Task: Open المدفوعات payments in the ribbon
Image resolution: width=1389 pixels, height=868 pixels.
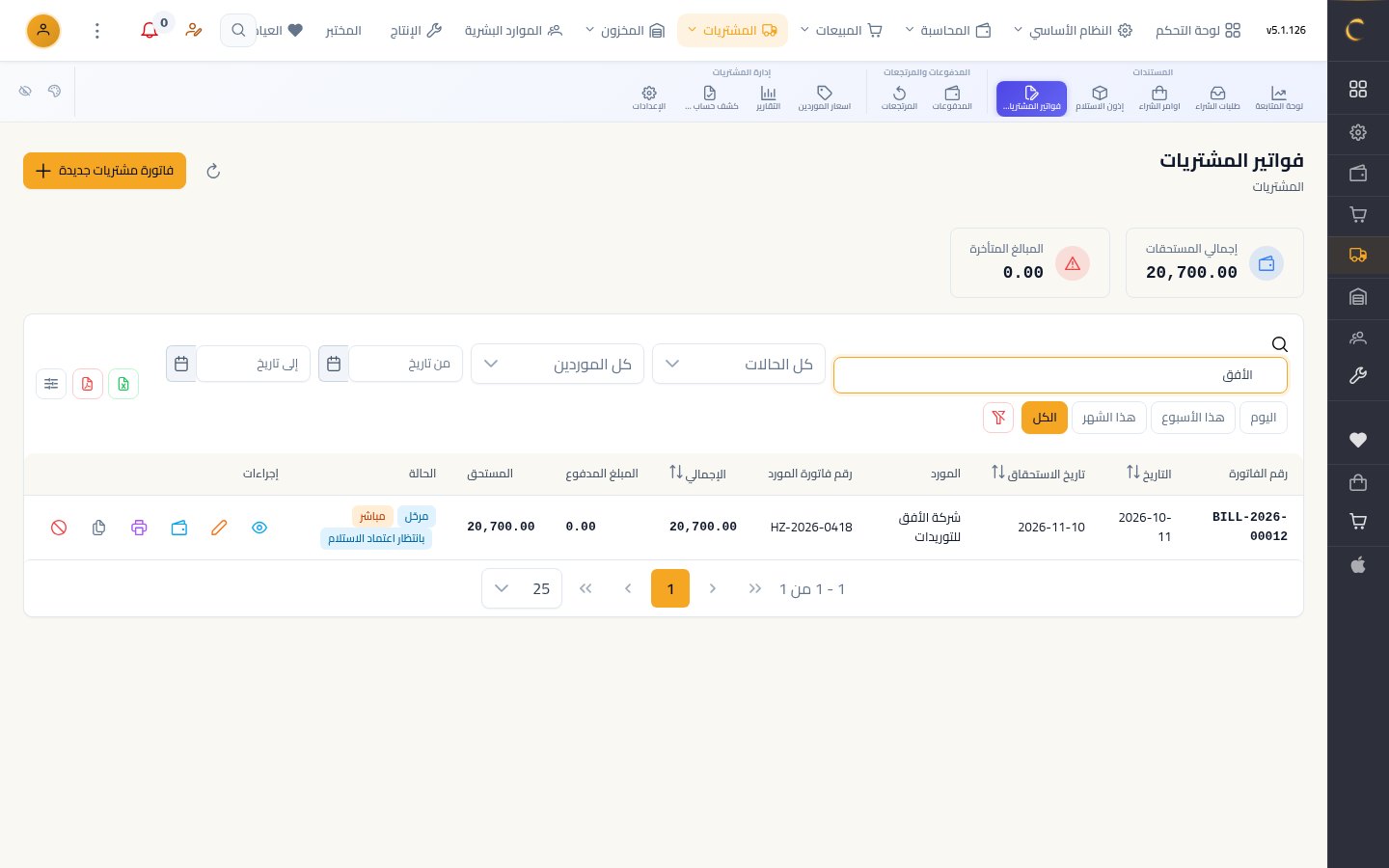Action: pyautogui.click(x=952, y=98)
